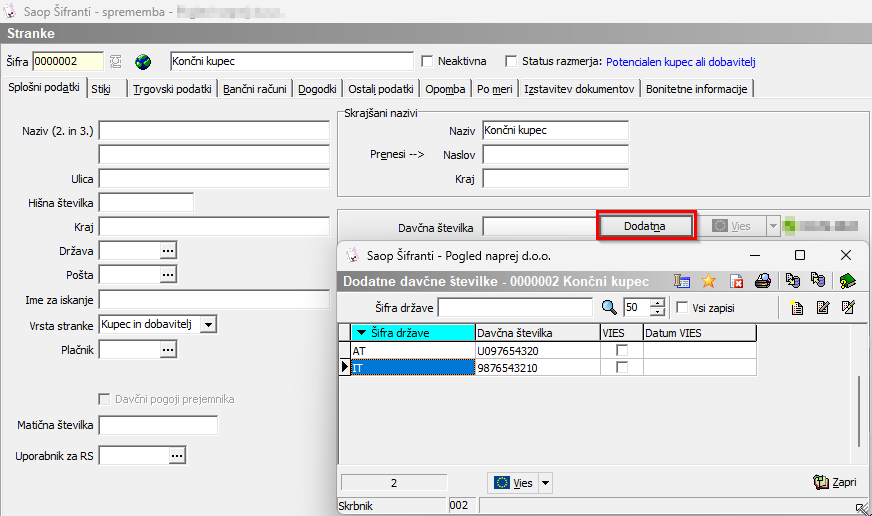The width and height of the screenshot is (872, 516).
Task: Click the Šifra države search input field
Action: click(x=516, y=307)
